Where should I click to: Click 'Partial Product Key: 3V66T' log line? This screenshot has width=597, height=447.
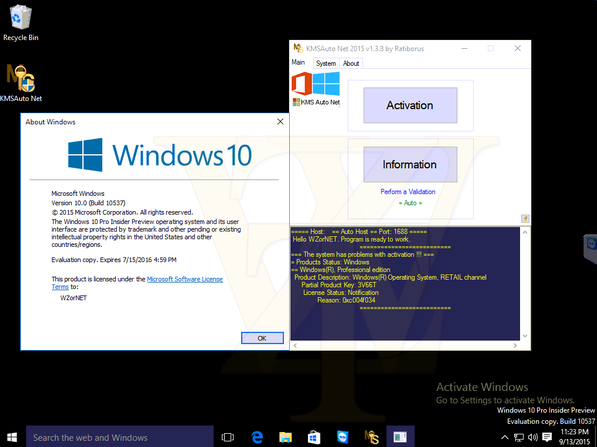(339, 285)
